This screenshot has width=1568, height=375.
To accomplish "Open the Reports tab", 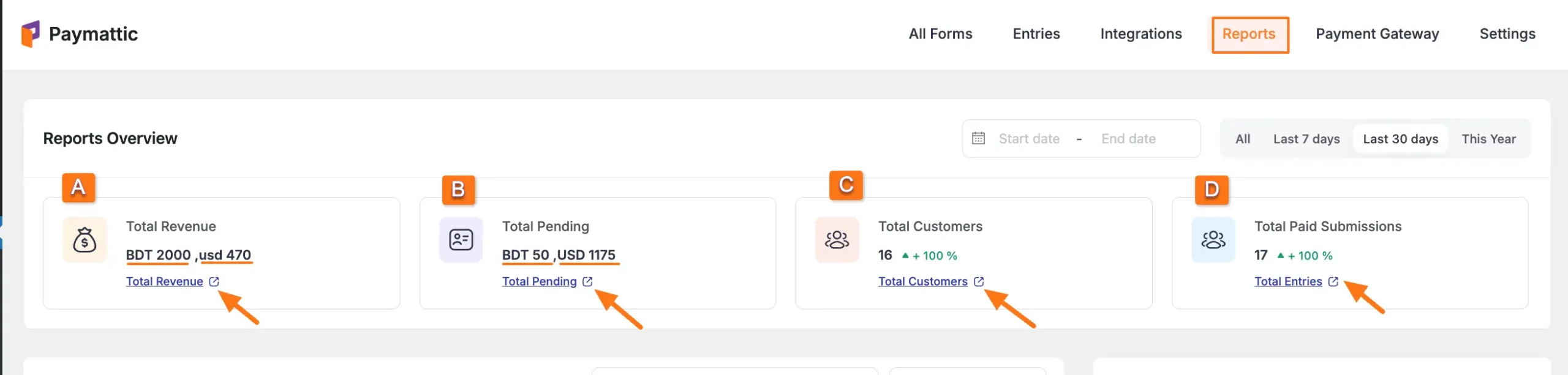I will [x=1249, y=34].
